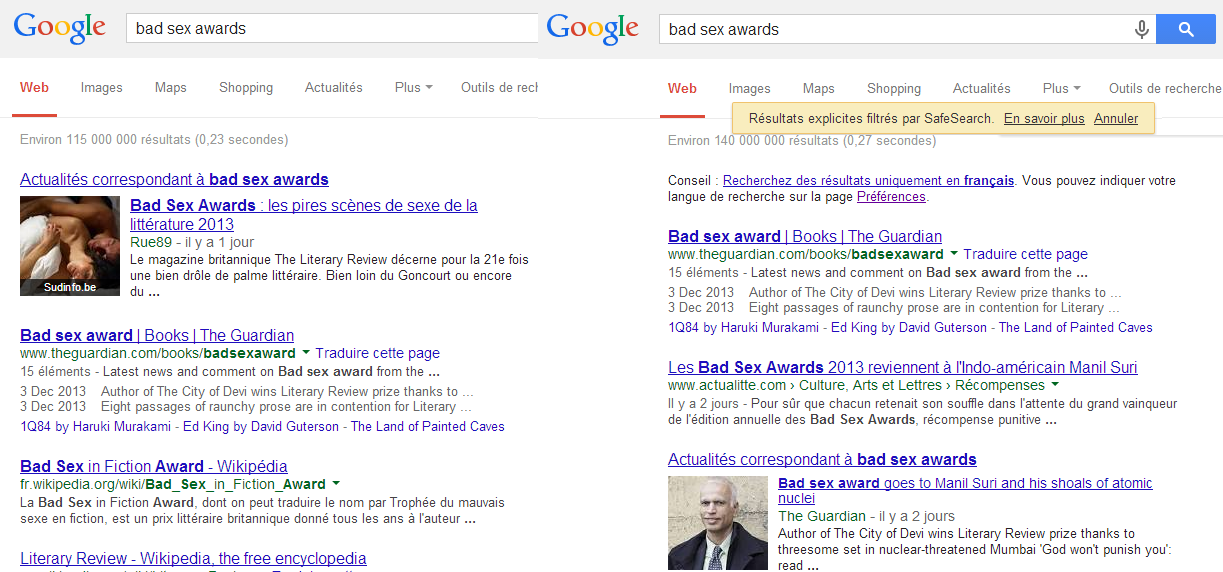
Task: Click the Google logo on the right page
Action: coord(593,29)
